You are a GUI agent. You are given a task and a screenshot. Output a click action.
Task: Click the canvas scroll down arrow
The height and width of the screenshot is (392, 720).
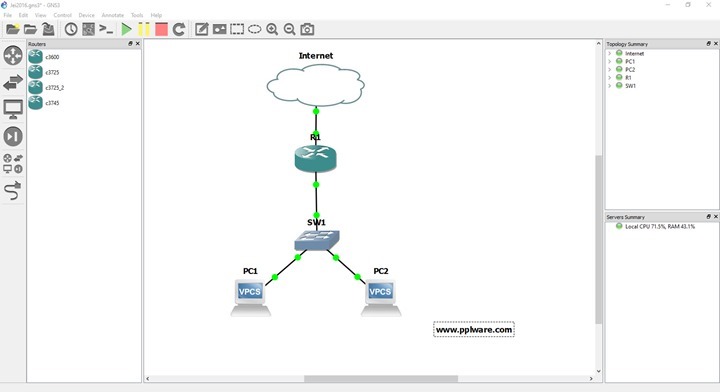pos(598,371)
